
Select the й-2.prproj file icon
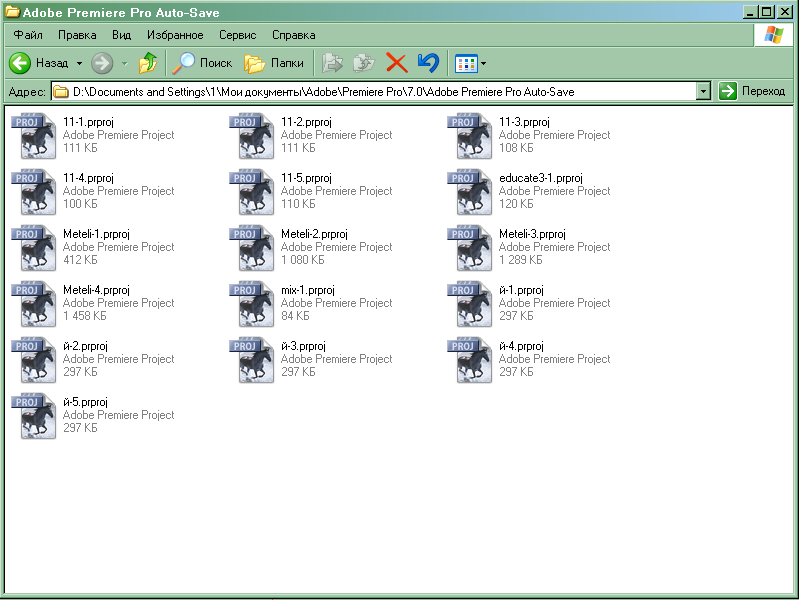click(34, 360)
